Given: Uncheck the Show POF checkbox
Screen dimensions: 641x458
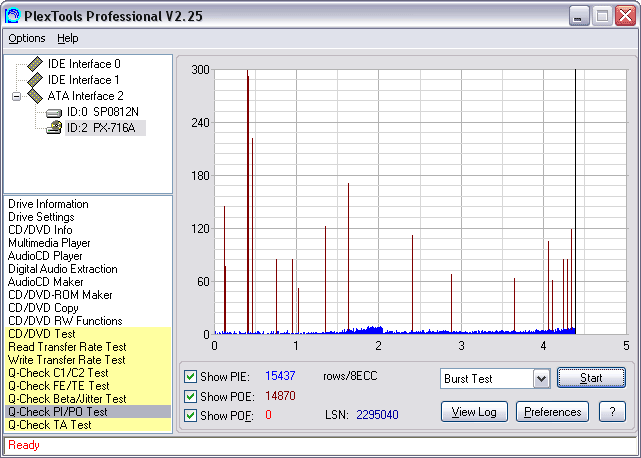Looking at the screenshot, I should pyautogui.click(x=190, y=415).
